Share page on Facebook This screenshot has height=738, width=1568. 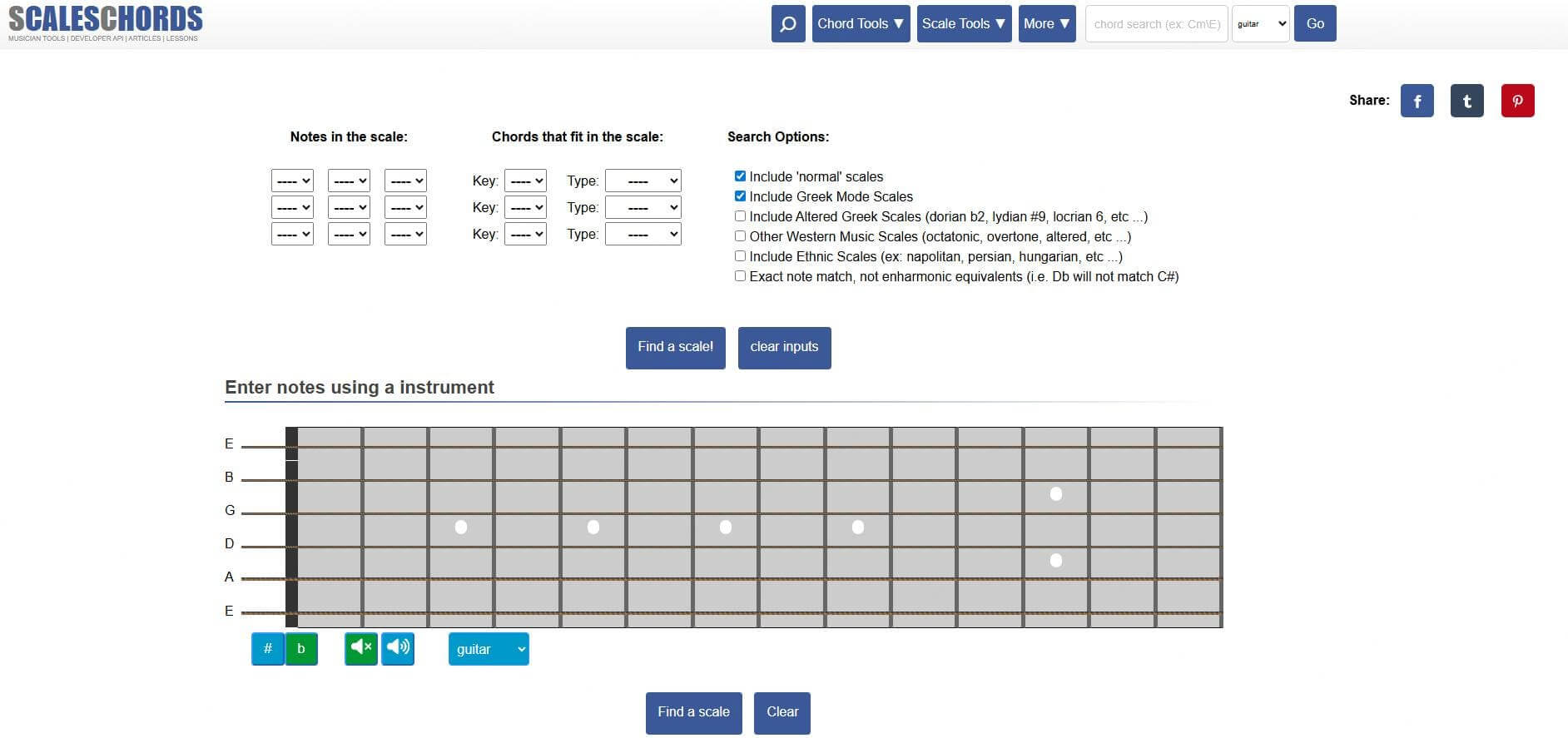coord(1417,101)
